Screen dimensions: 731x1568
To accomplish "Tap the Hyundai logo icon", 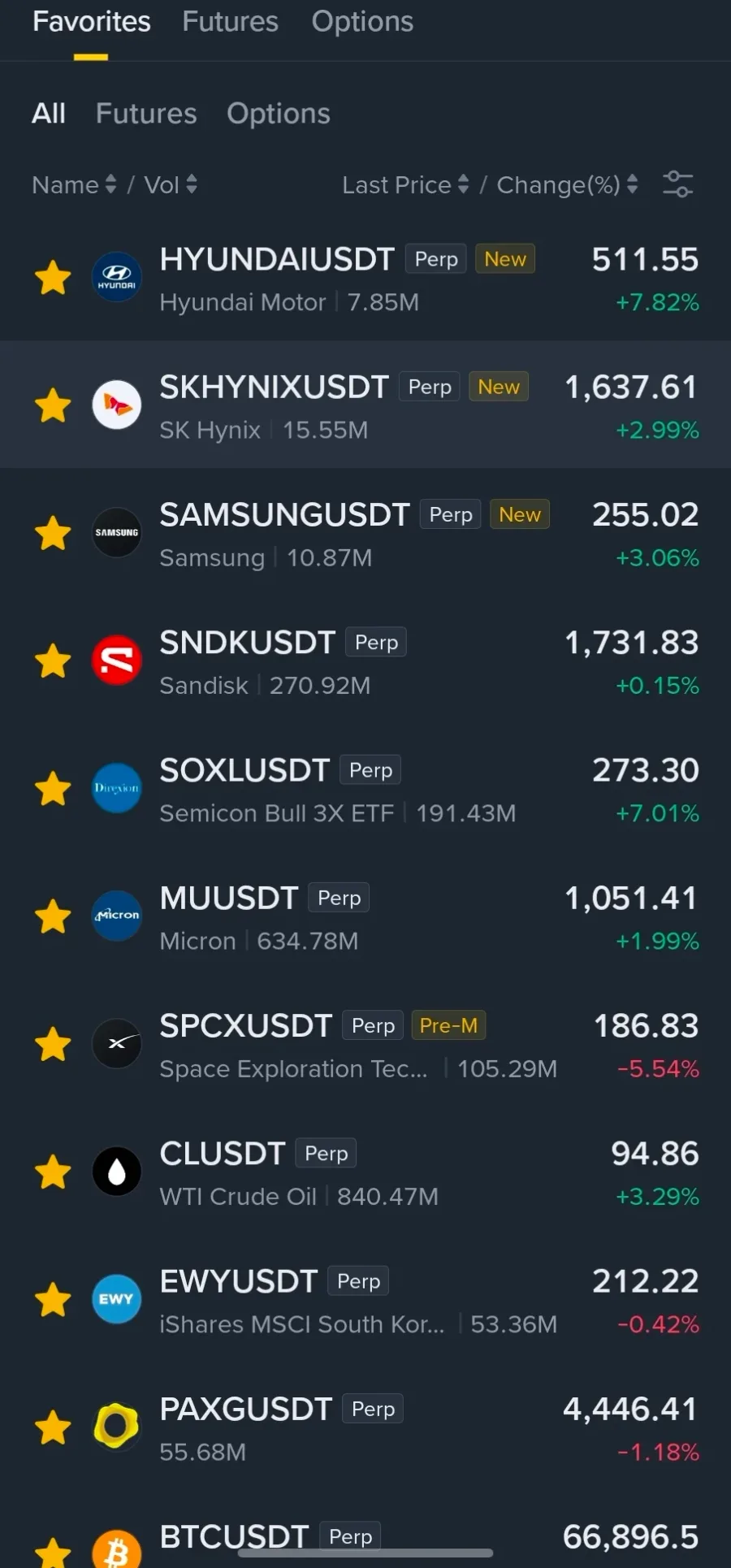I will click(x=117, y=277).
